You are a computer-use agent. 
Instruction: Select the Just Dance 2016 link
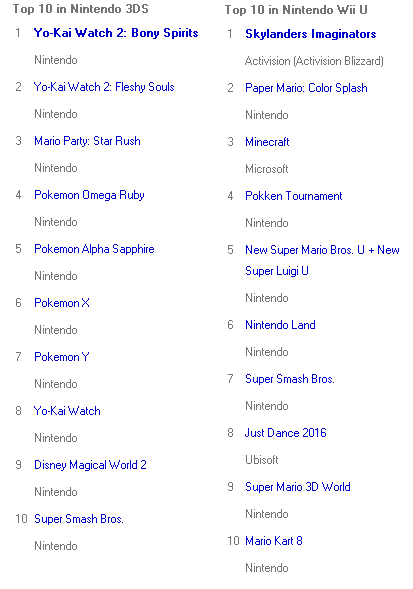(286, 433)
